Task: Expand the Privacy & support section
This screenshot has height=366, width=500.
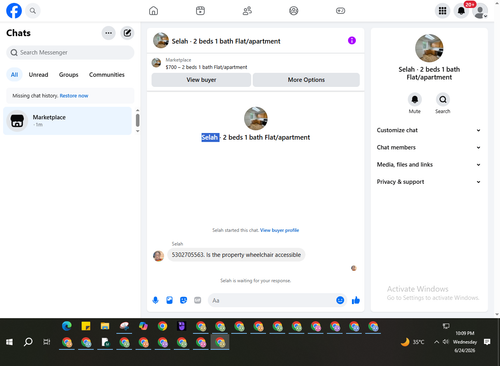Action: coord(429,182)
